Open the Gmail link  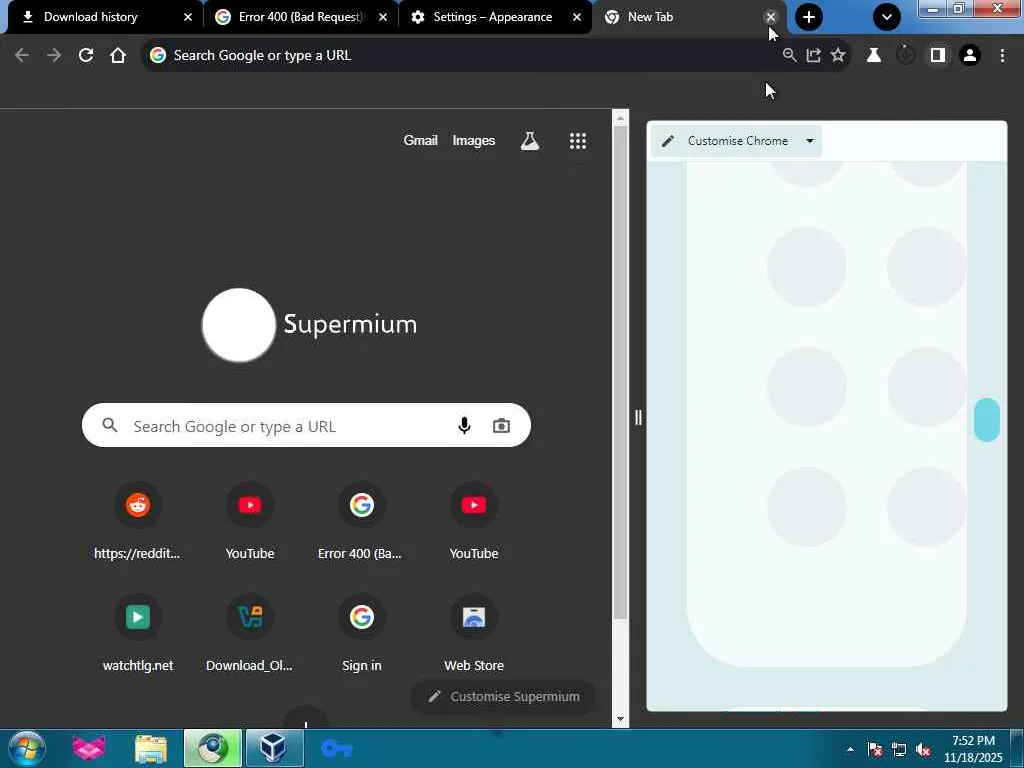click(x=421, y=140)
